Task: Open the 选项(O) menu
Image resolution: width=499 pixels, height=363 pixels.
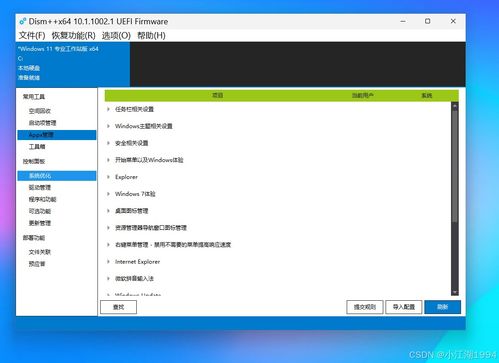Action: pos(116,35)
